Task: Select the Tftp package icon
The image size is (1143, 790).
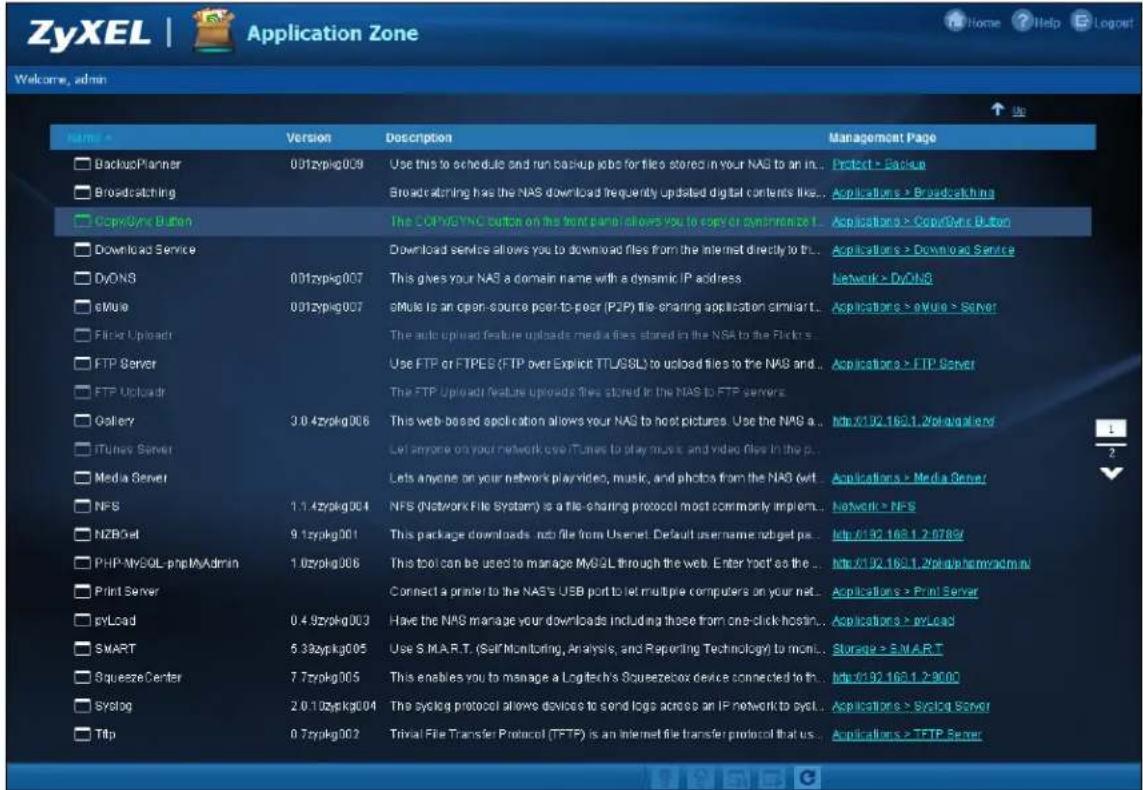Action: pos(82,733)
